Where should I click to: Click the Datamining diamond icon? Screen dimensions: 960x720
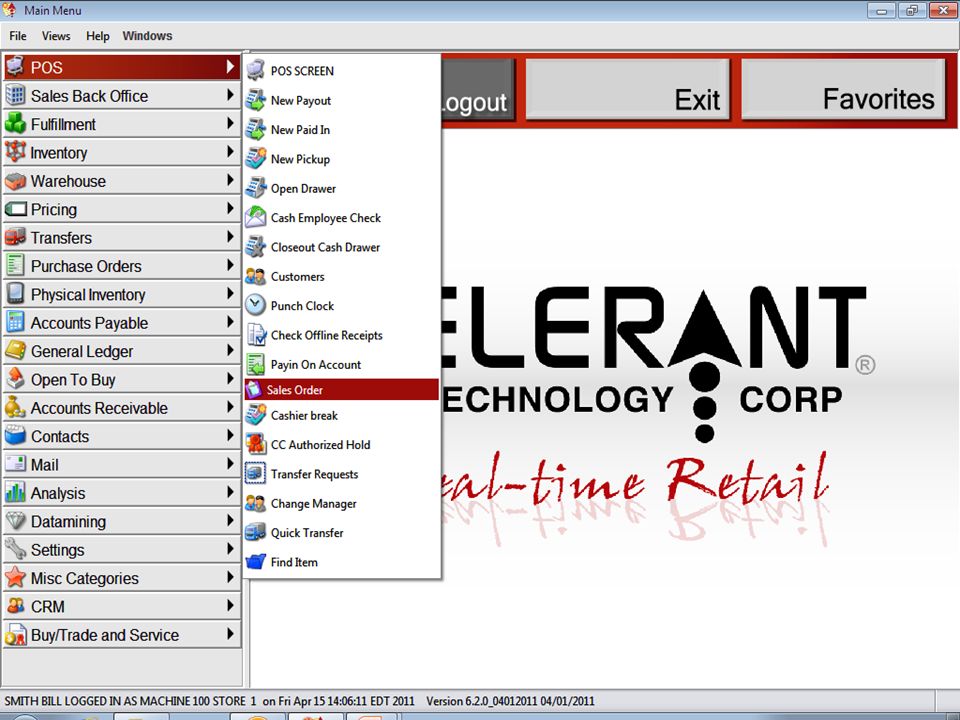click(15, 521)
